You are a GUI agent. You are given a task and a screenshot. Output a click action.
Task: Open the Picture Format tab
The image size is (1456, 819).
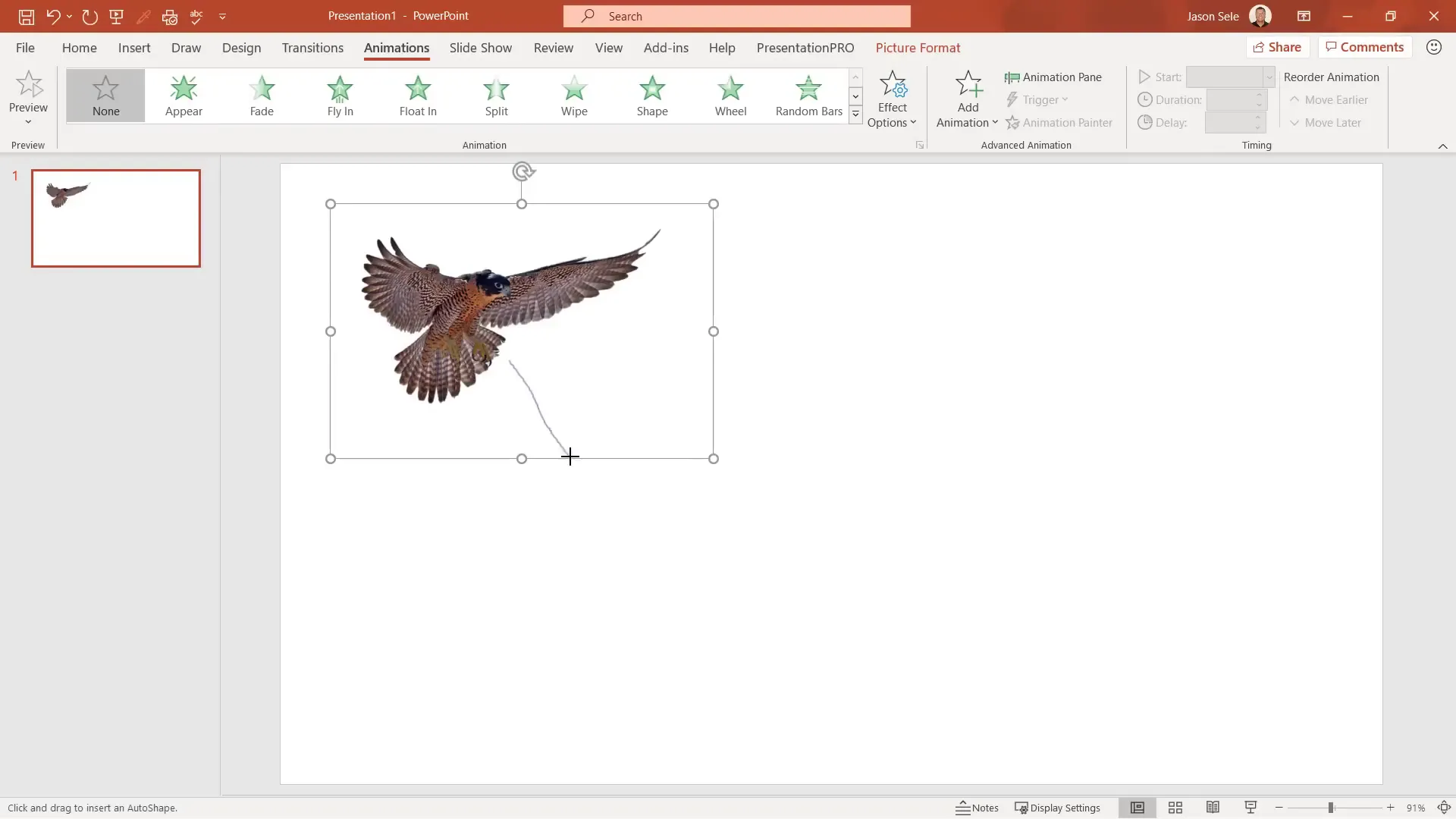pos(918,48)
